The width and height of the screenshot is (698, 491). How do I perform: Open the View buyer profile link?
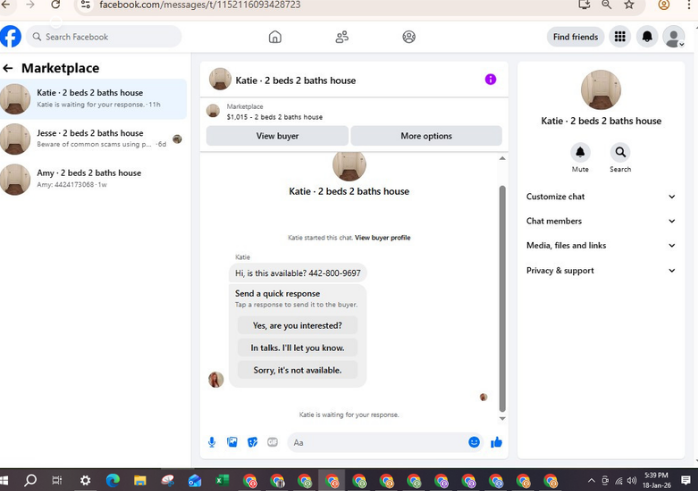point(382,238)
